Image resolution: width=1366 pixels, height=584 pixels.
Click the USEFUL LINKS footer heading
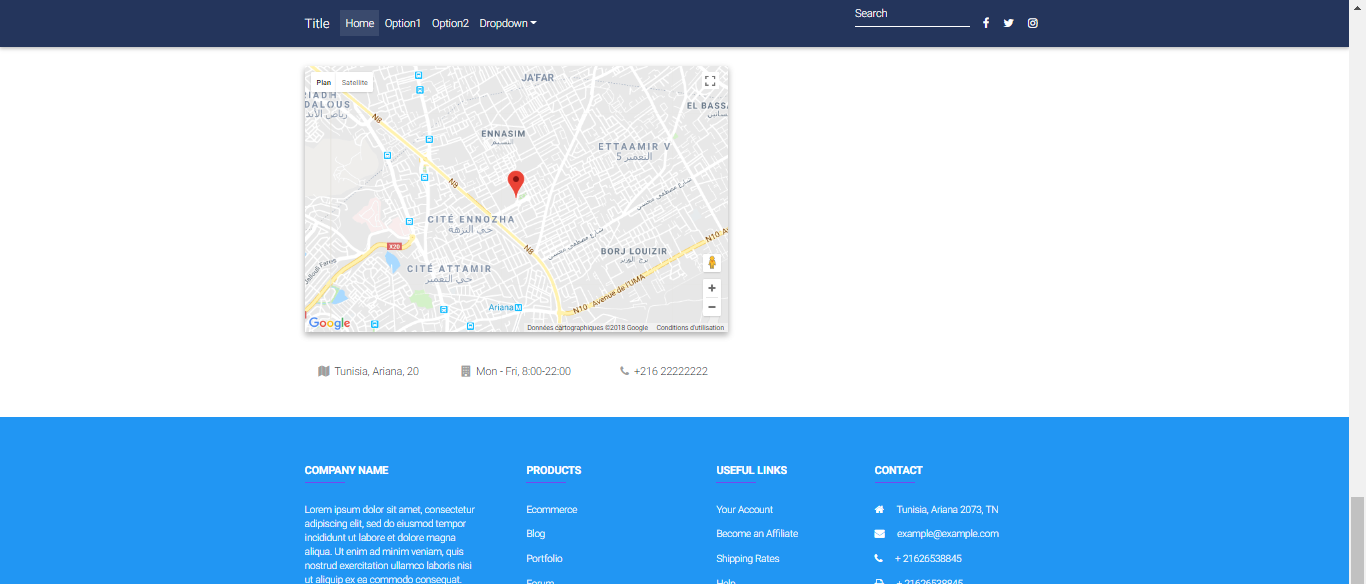pos(752,470)
